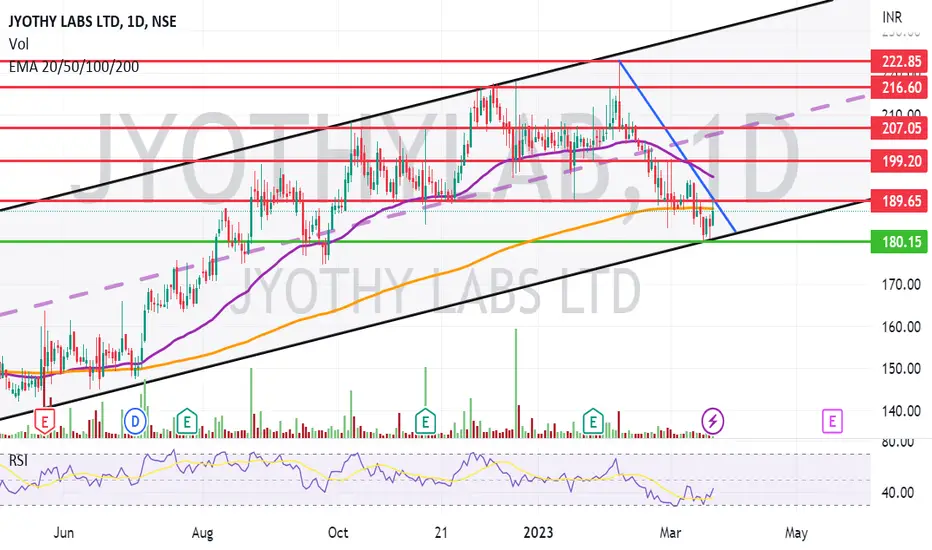
Task: Select the 207.05 red price label
Action: click(899, 127)
